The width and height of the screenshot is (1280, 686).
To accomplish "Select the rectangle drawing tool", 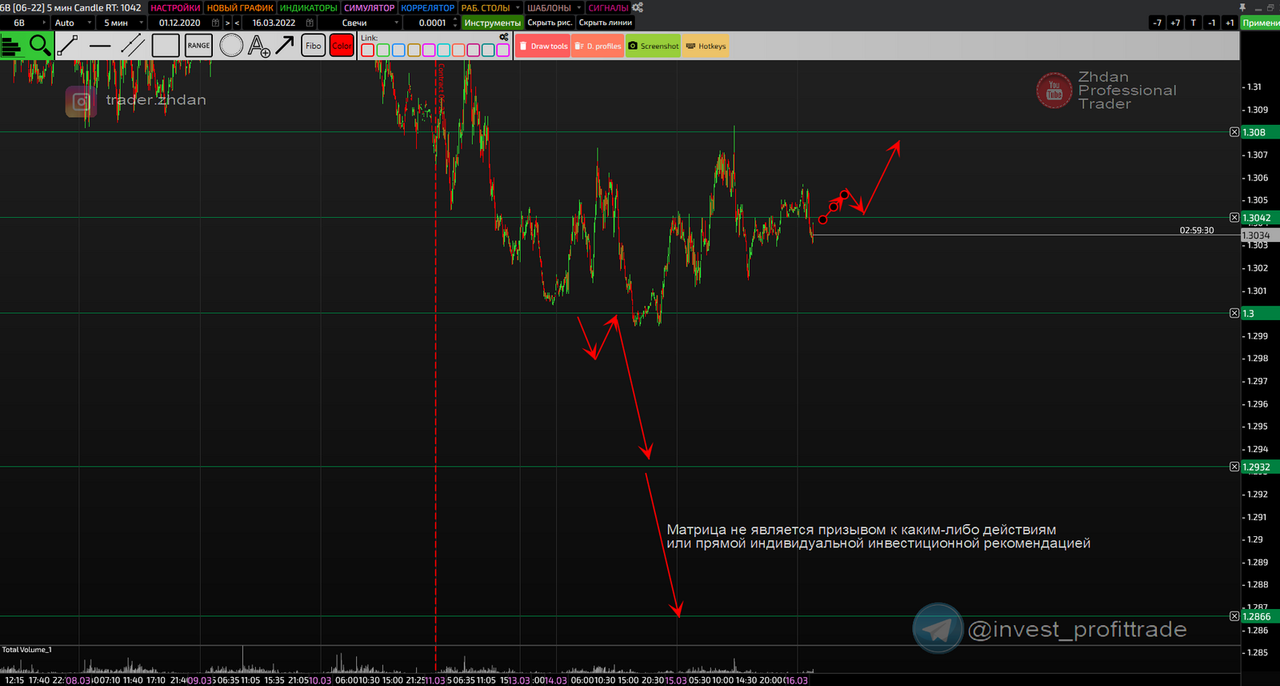I will (x=165, y=45).
